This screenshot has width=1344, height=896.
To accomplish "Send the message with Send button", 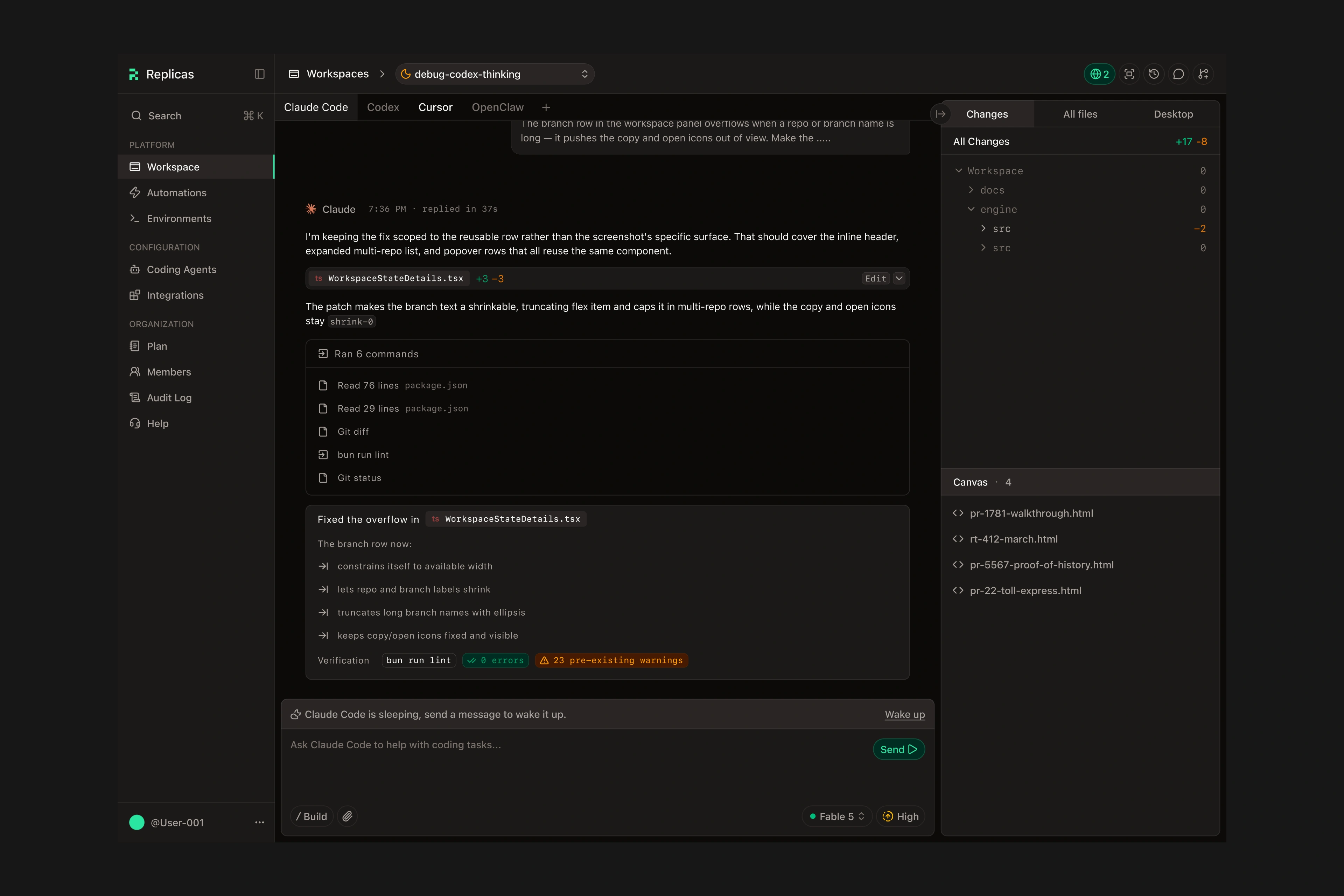I will (899, 749).
